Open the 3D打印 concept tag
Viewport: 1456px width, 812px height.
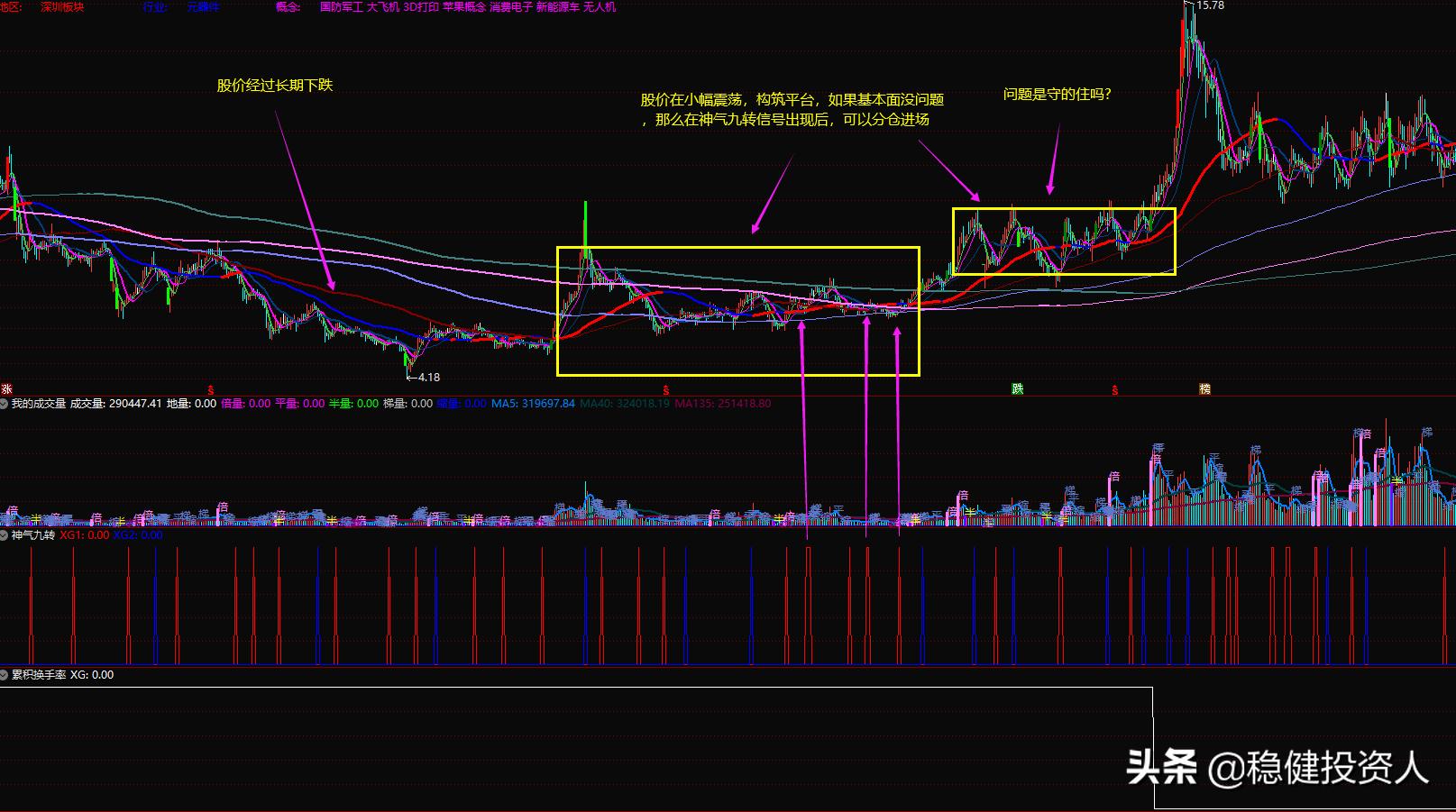coord(421,6)
